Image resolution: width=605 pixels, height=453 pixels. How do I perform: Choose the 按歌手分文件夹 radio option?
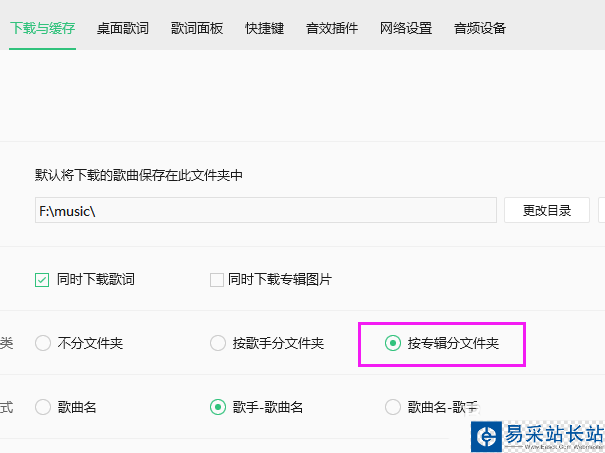[218, 344]
